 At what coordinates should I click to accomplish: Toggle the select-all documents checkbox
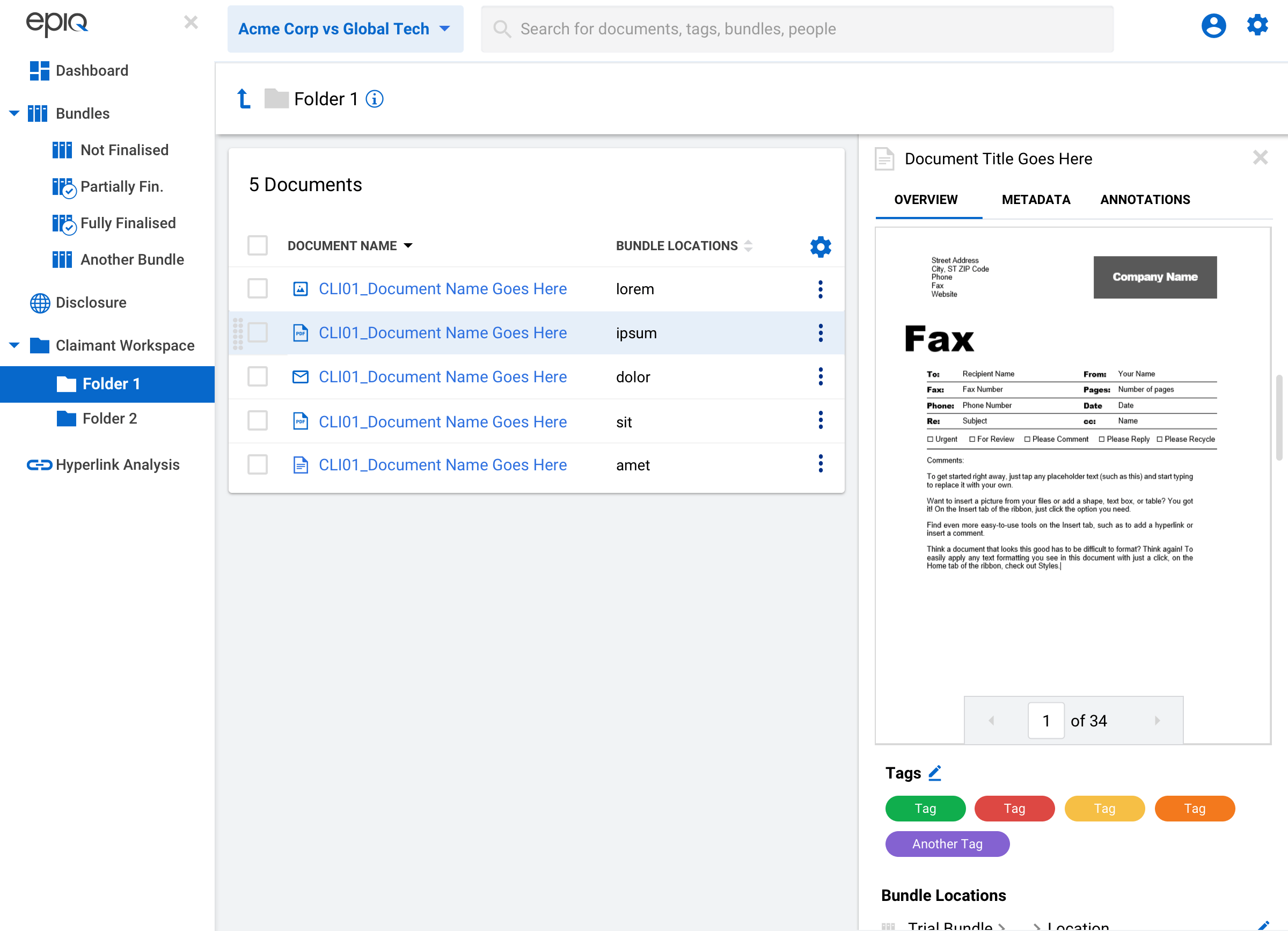[258, 245]
